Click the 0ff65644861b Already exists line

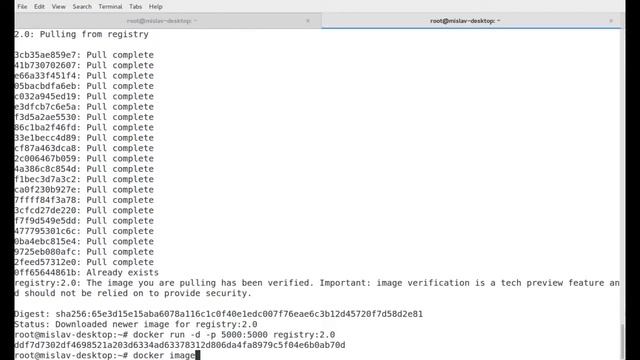87,273
